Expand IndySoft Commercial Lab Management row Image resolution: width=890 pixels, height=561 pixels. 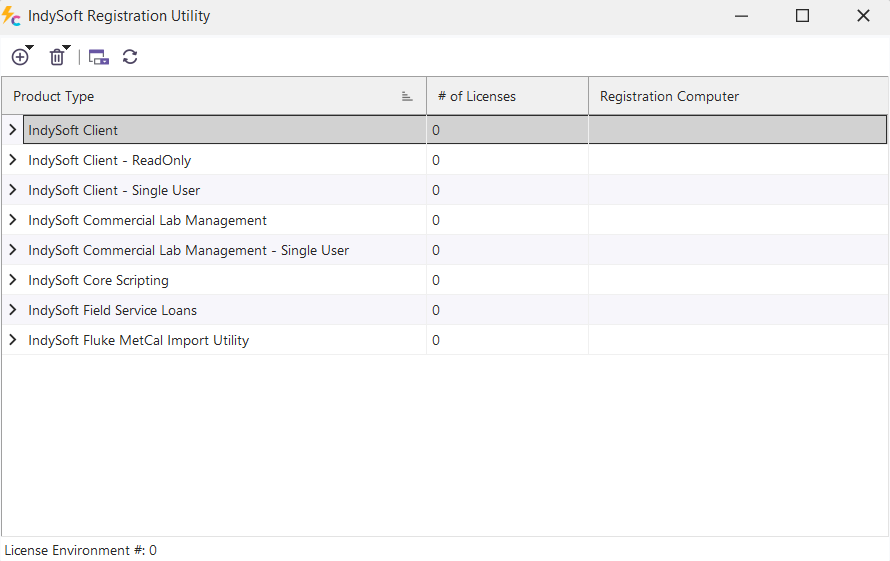point(13,220)
